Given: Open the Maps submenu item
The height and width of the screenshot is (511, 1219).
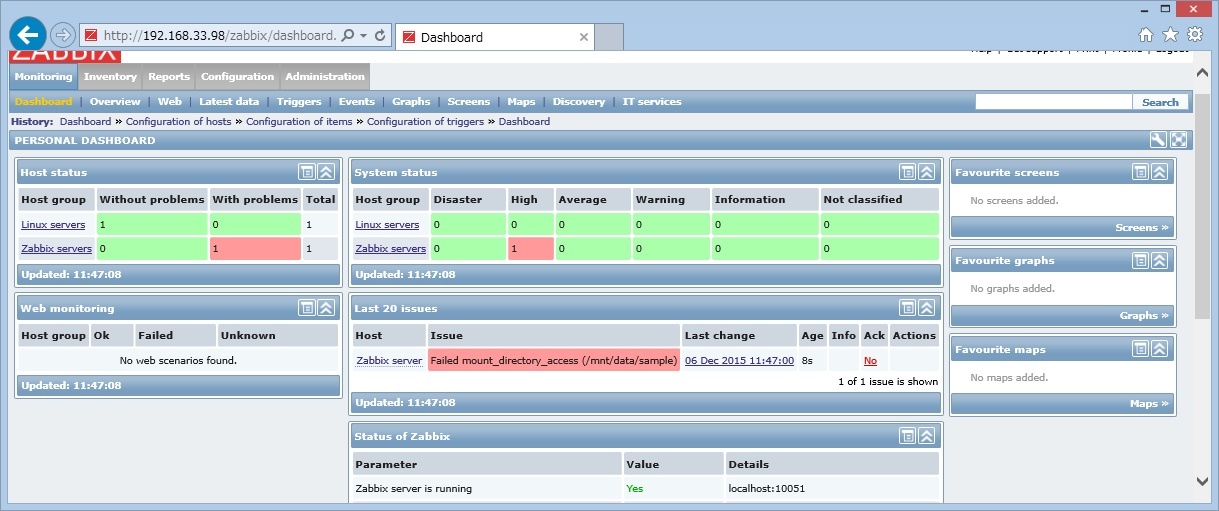Looking at the screenshot, I should pyautogui.click(x=521, y=102).
